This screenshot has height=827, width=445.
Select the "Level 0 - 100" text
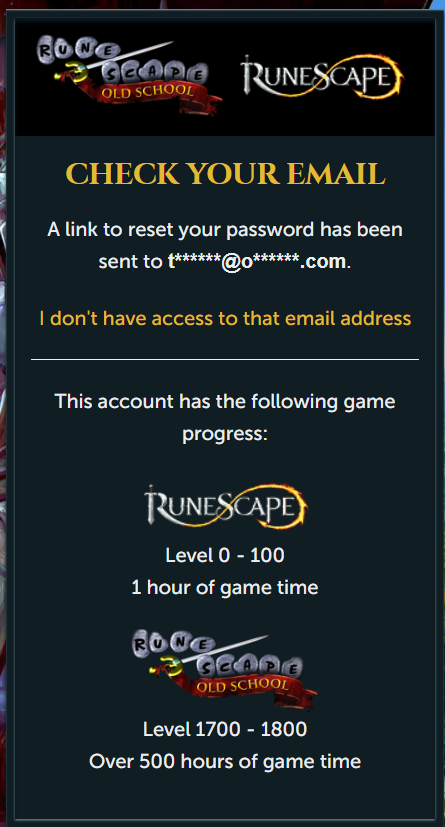tap(225, 555)
